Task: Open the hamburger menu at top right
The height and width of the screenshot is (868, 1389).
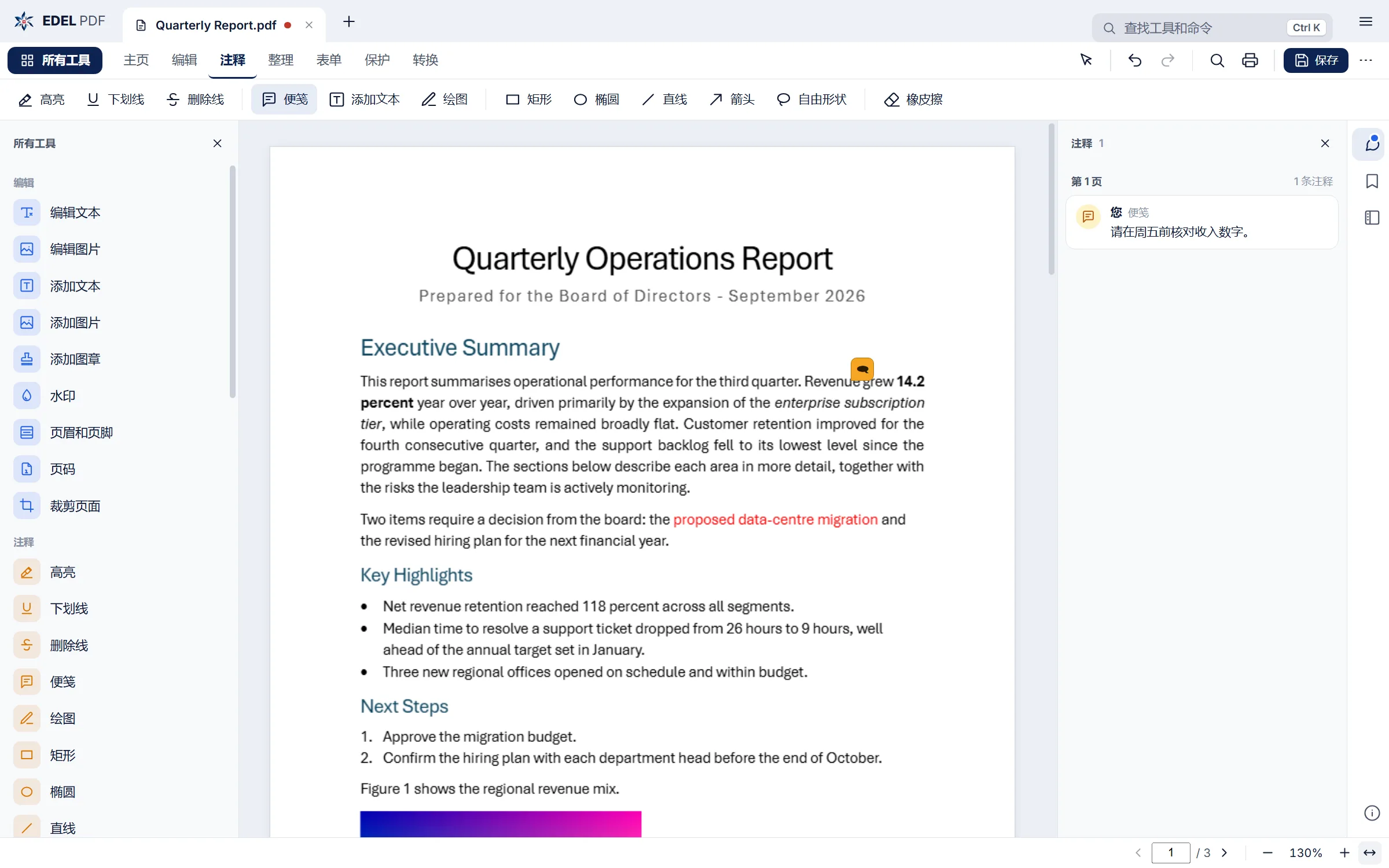Action: click(1366, 22)
